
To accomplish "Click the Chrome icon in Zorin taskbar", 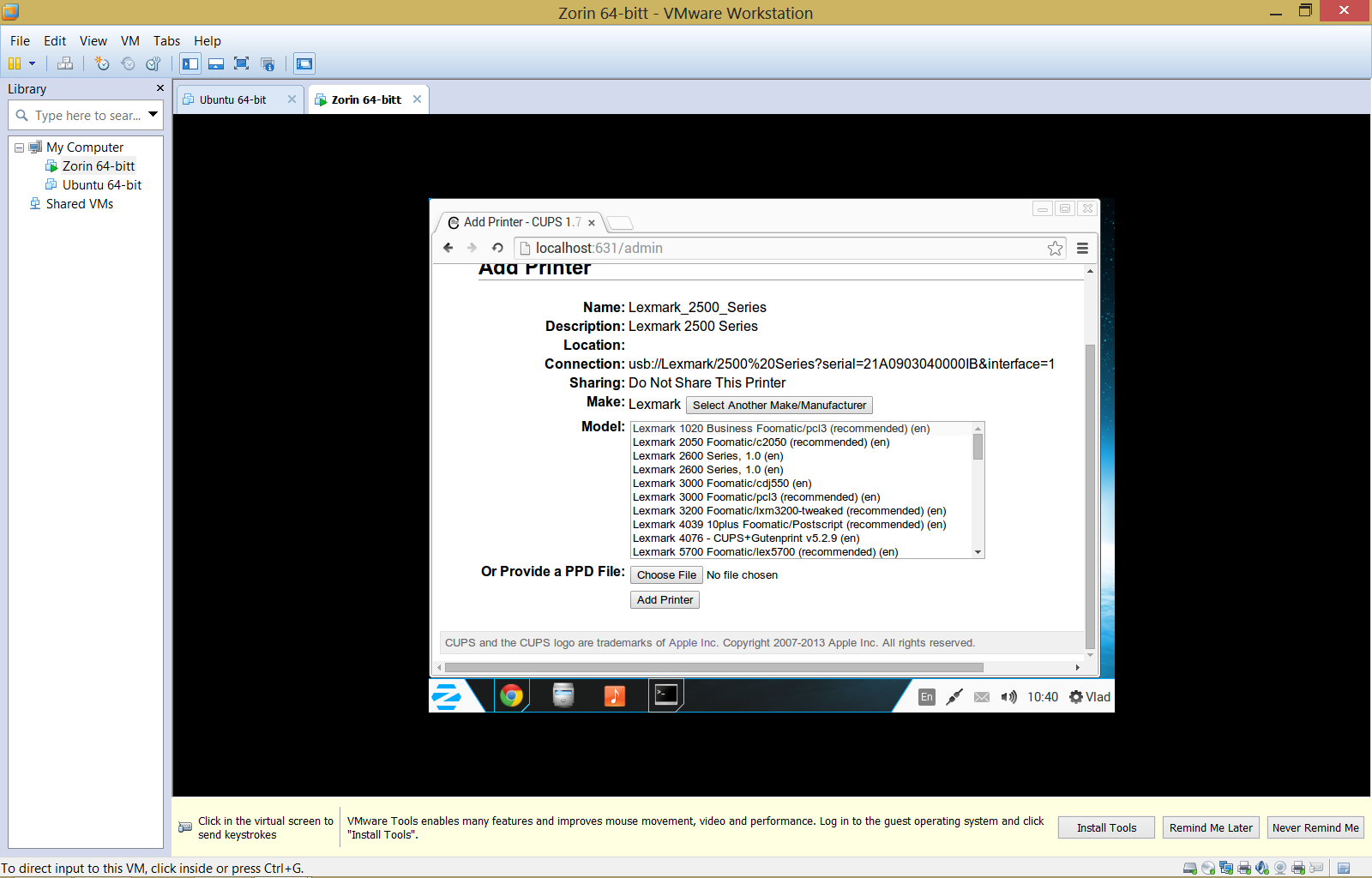I will tap(512, 695).
